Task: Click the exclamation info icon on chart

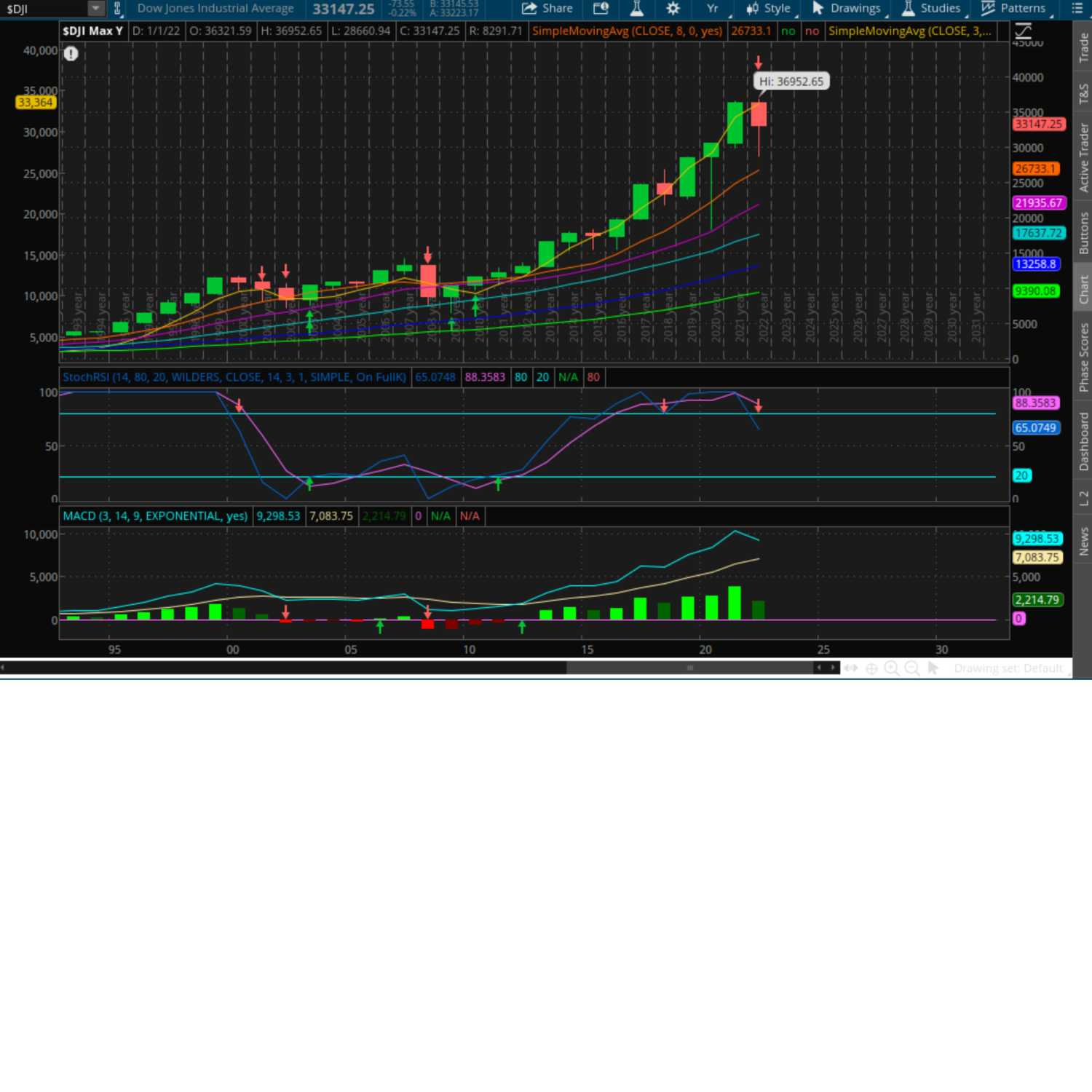Action: point(71,53)
